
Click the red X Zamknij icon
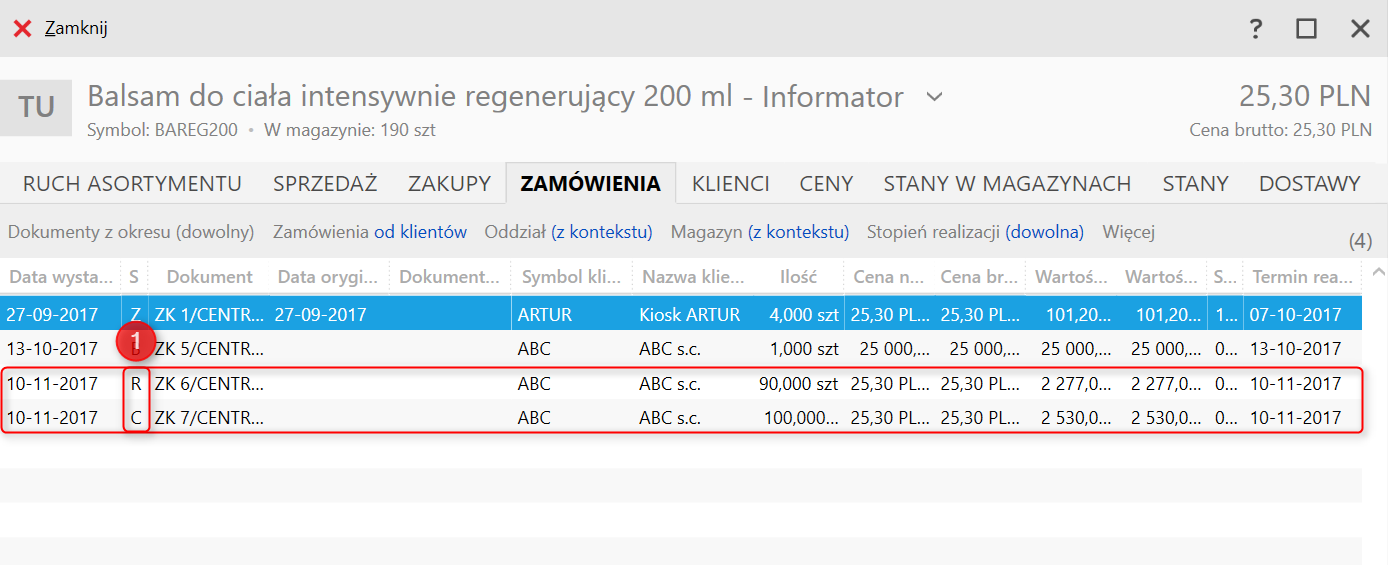pyautogui.click(x=22, y=29)
